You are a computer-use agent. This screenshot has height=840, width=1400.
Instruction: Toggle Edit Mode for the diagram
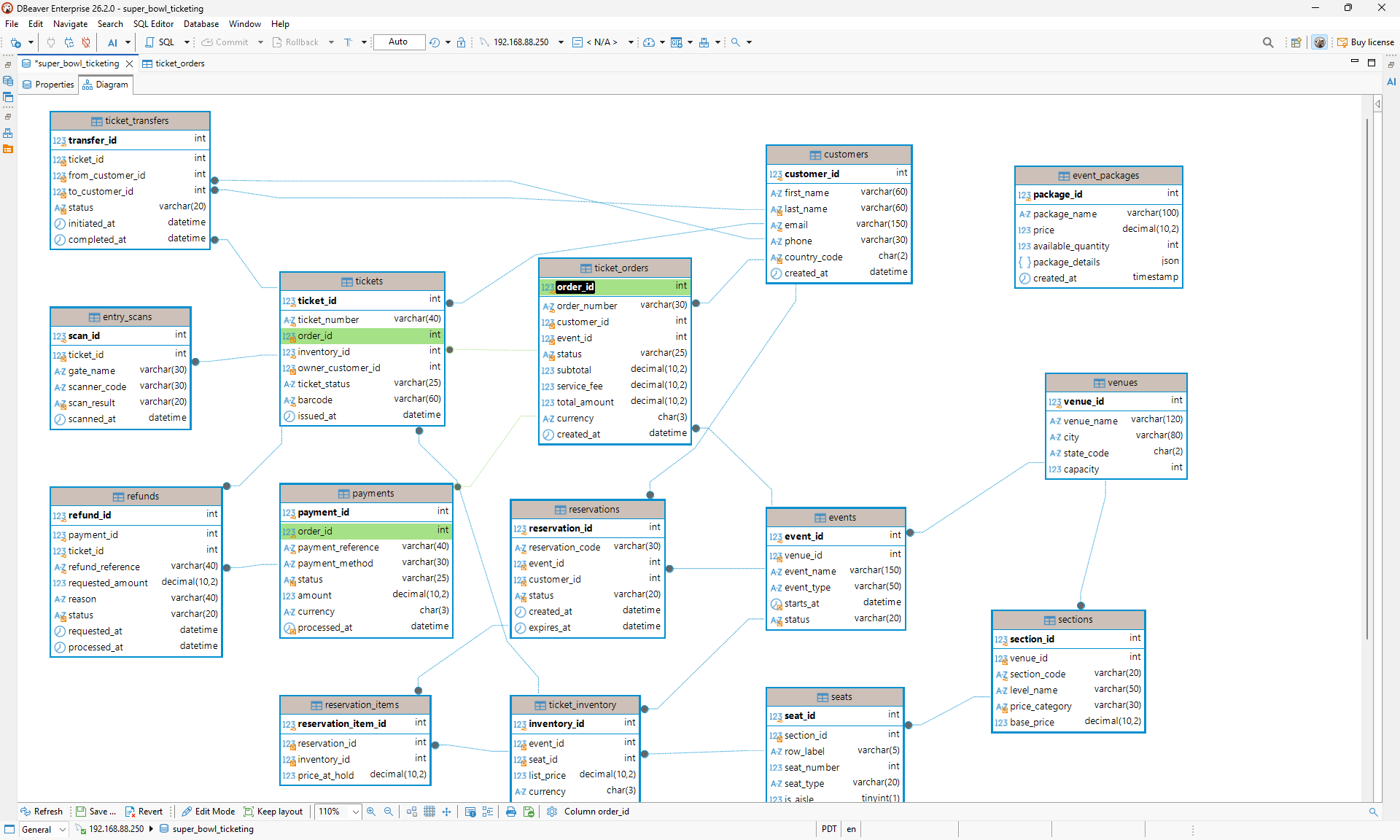(209, 812)
